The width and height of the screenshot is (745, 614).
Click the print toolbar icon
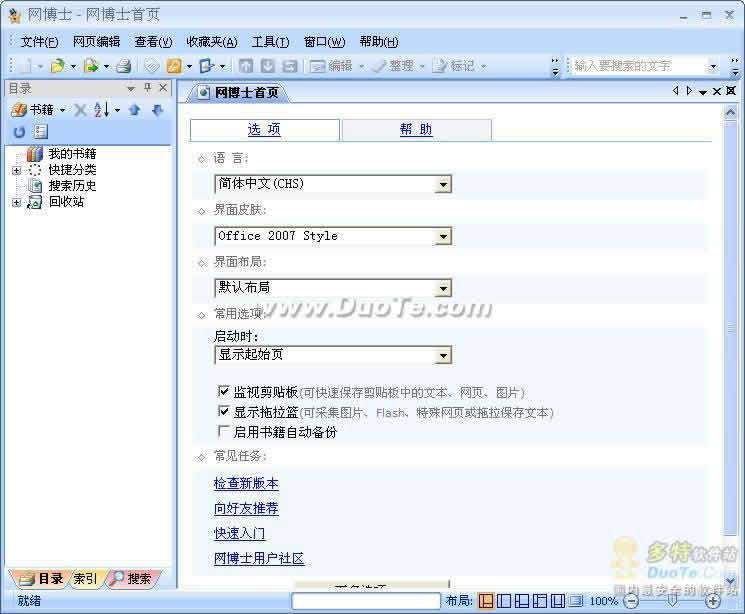click(x=124, y=66)
